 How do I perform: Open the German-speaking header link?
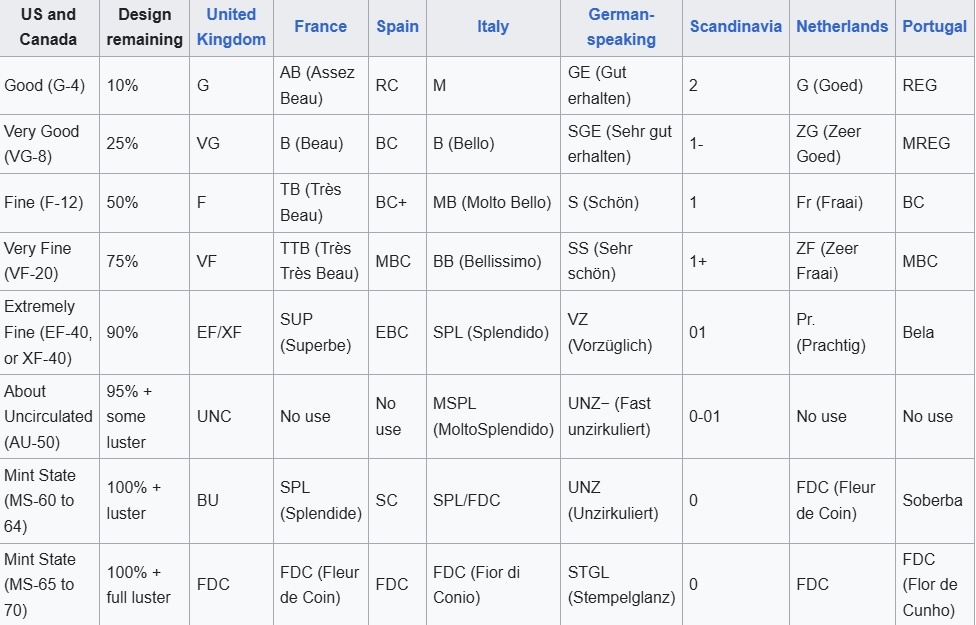coord(621,27)
